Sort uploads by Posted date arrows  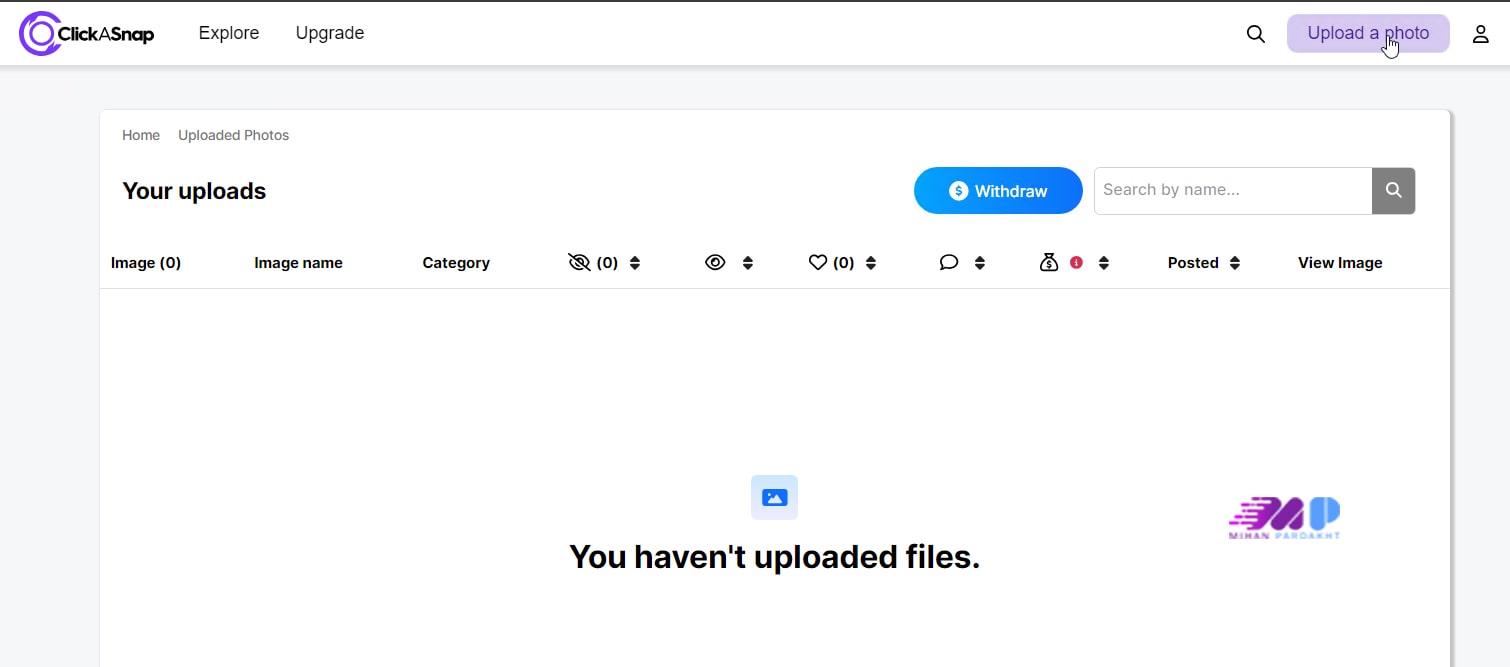(1235, 263)
